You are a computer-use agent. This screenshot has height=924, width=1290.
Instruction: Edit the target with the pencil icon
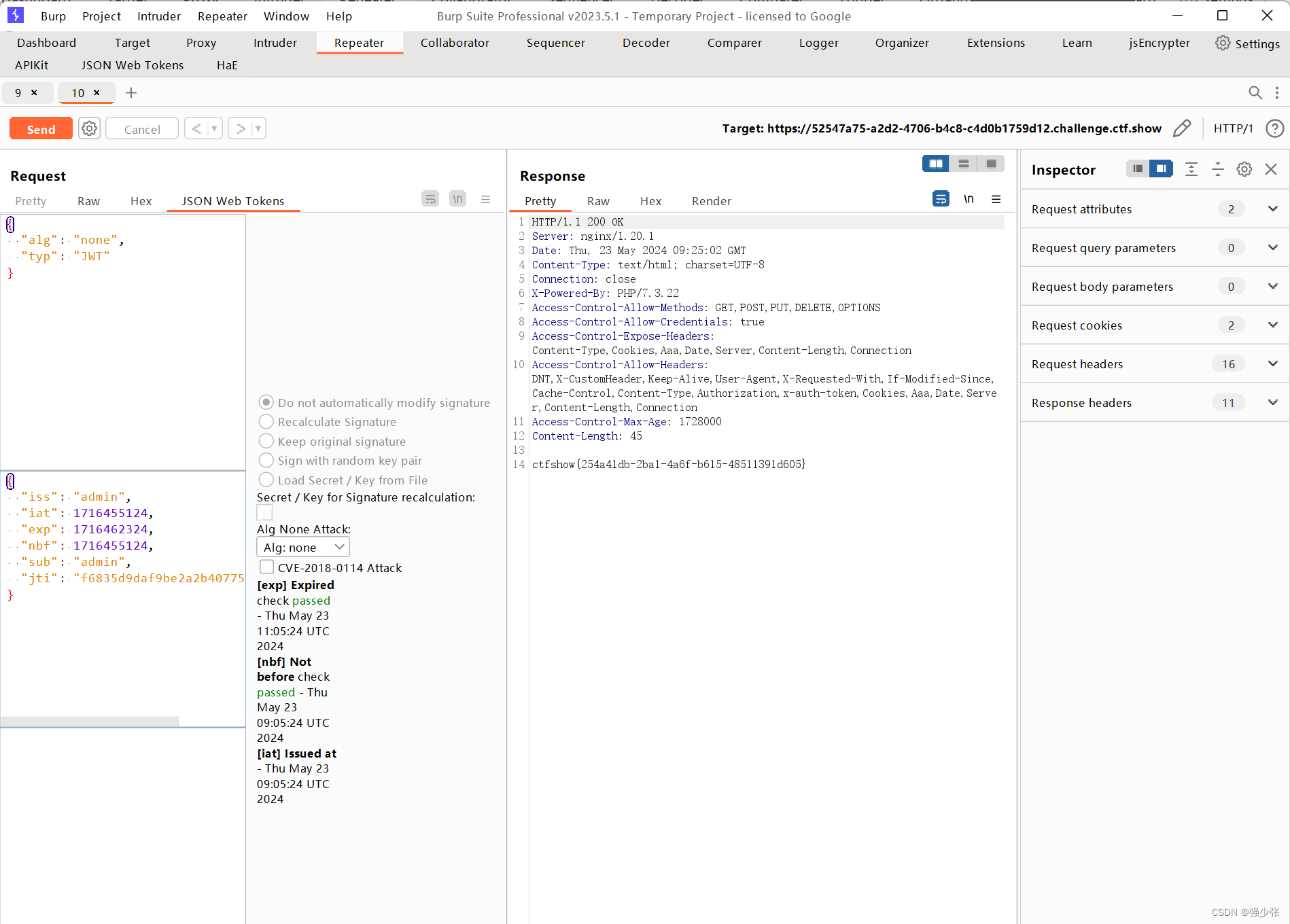pyautogui.click(x=1182, y=128)
